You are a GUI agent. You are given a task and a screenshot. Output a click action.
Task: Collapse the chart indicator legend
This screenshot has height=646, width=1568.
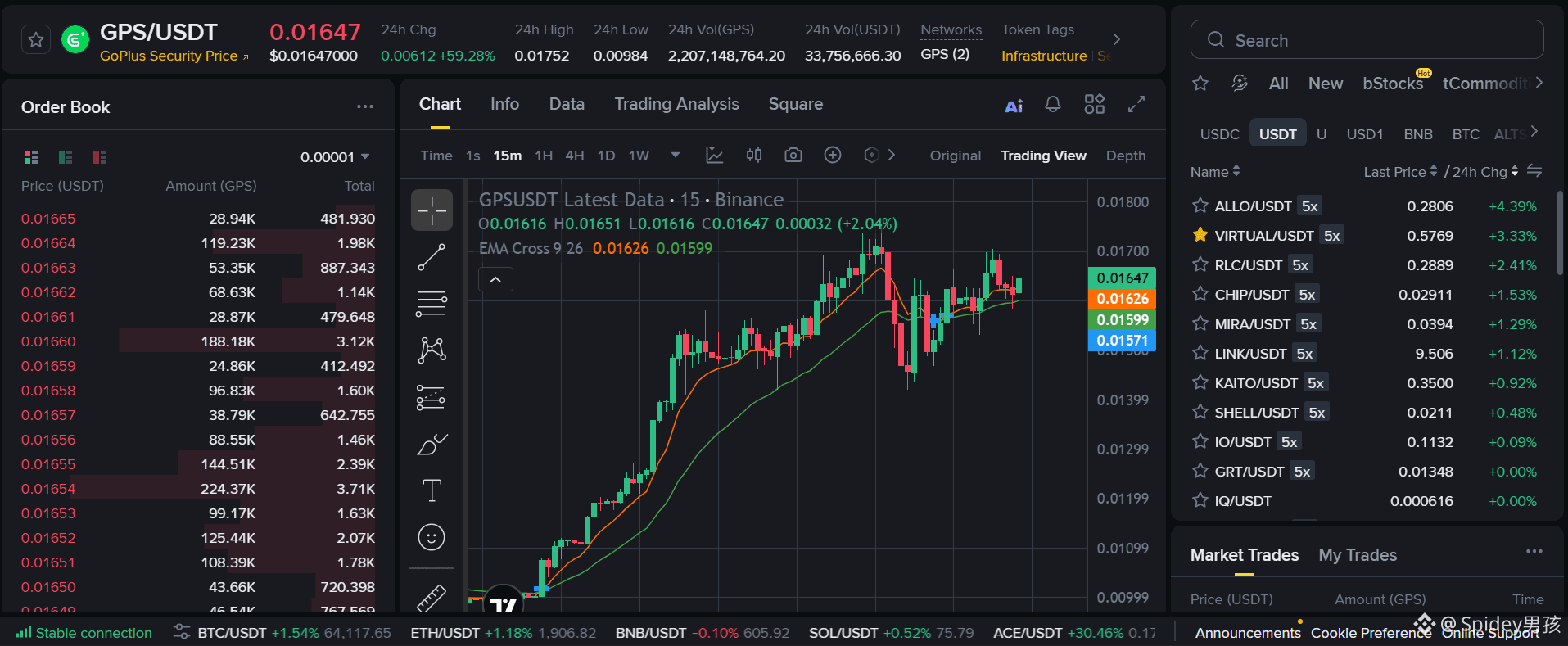click(495, 279)
